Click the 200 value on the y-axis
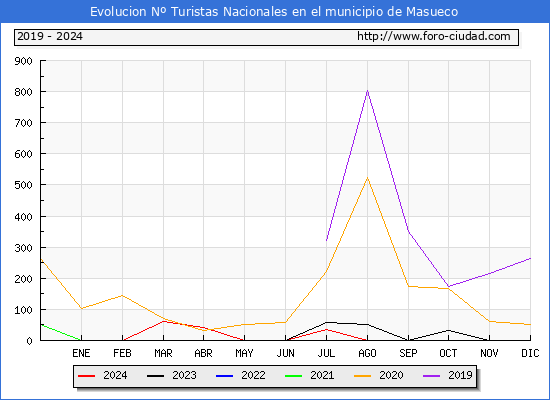 click(x=23, y=279)
